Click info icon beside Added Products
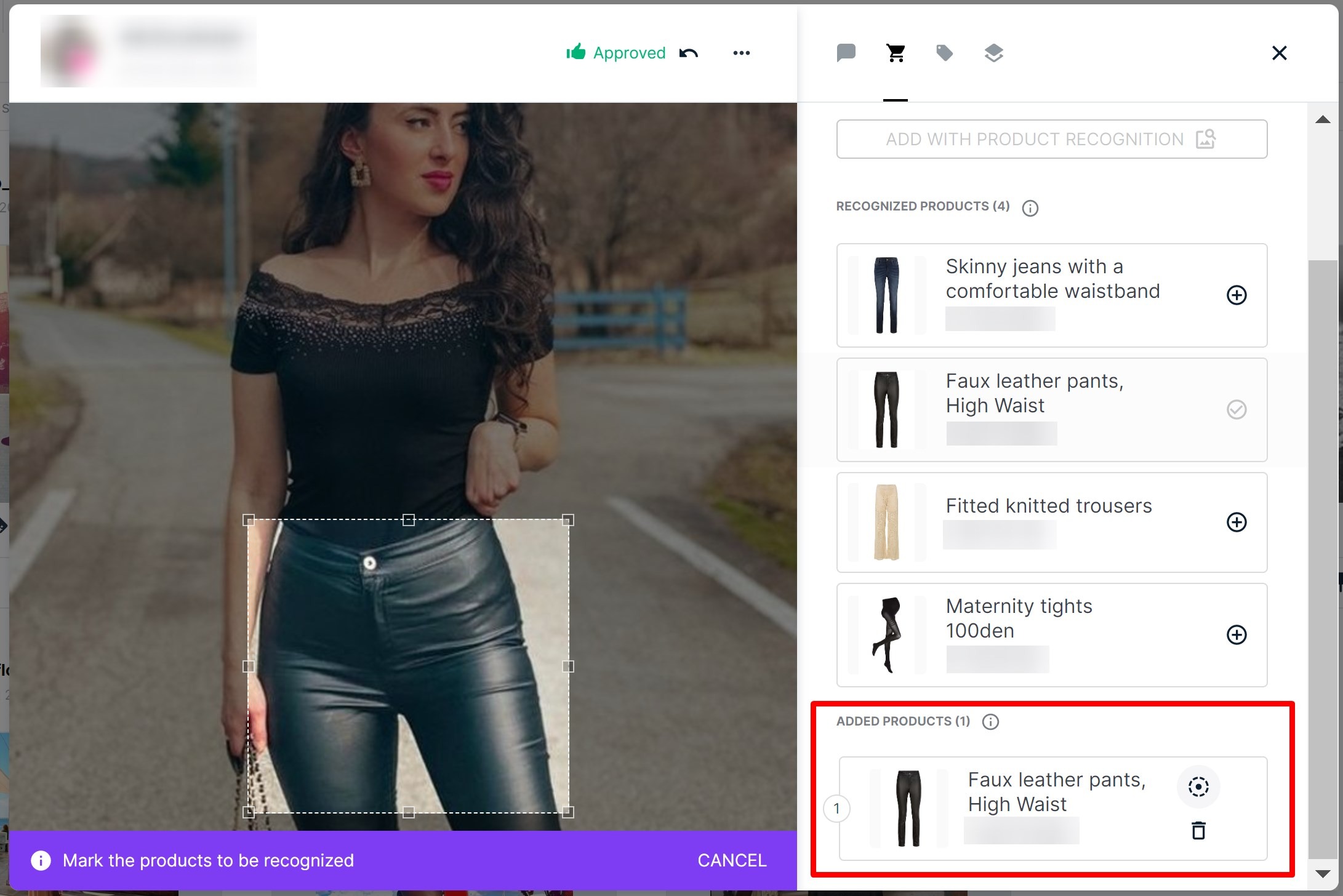This screenshot has width=1343, height=896. 990,722
